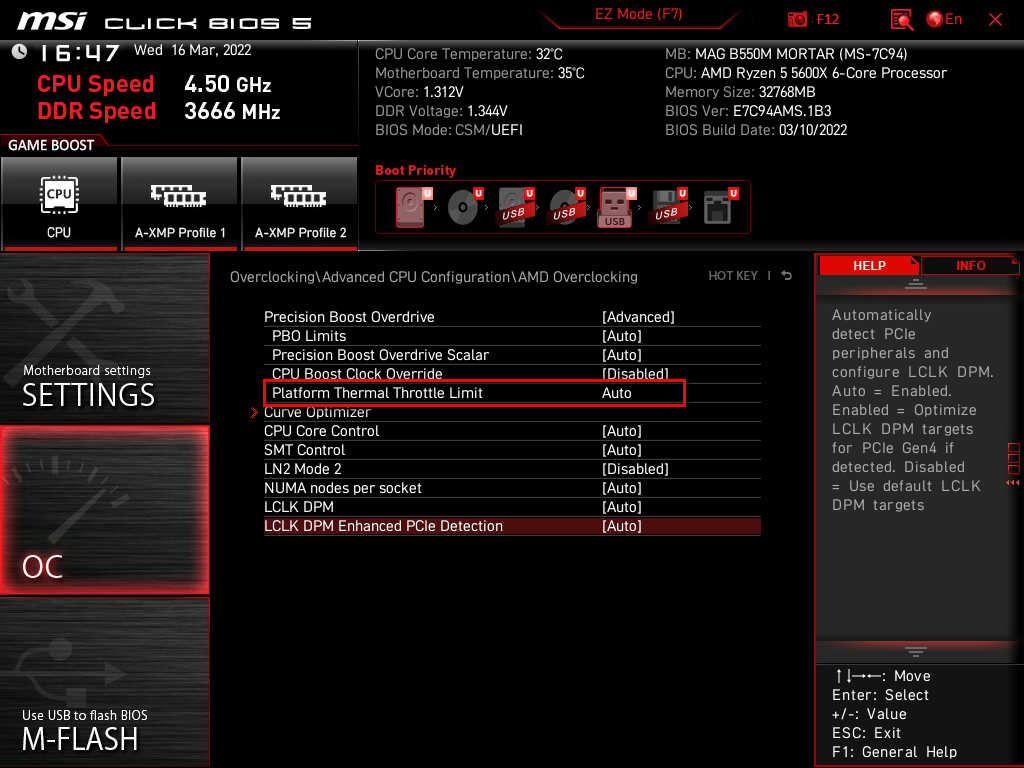The height and width of the screenshot is (768, 1024).
Task: Open the LN2 Mode 2 option
Action: (x=512, y=469)
